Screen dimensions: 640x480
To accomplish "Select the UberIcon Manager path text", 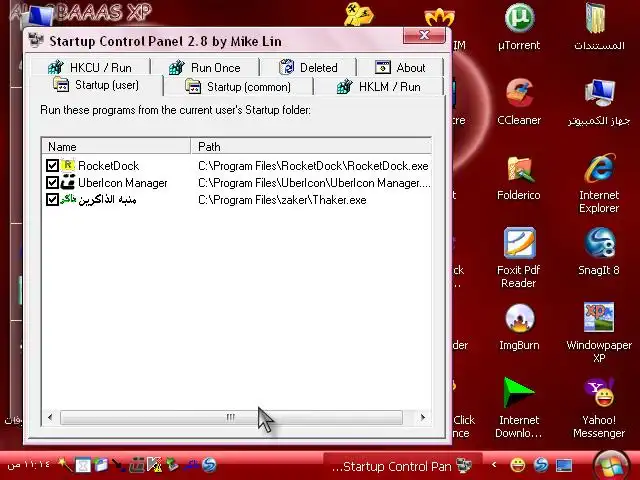I will [x=314, y=183].
